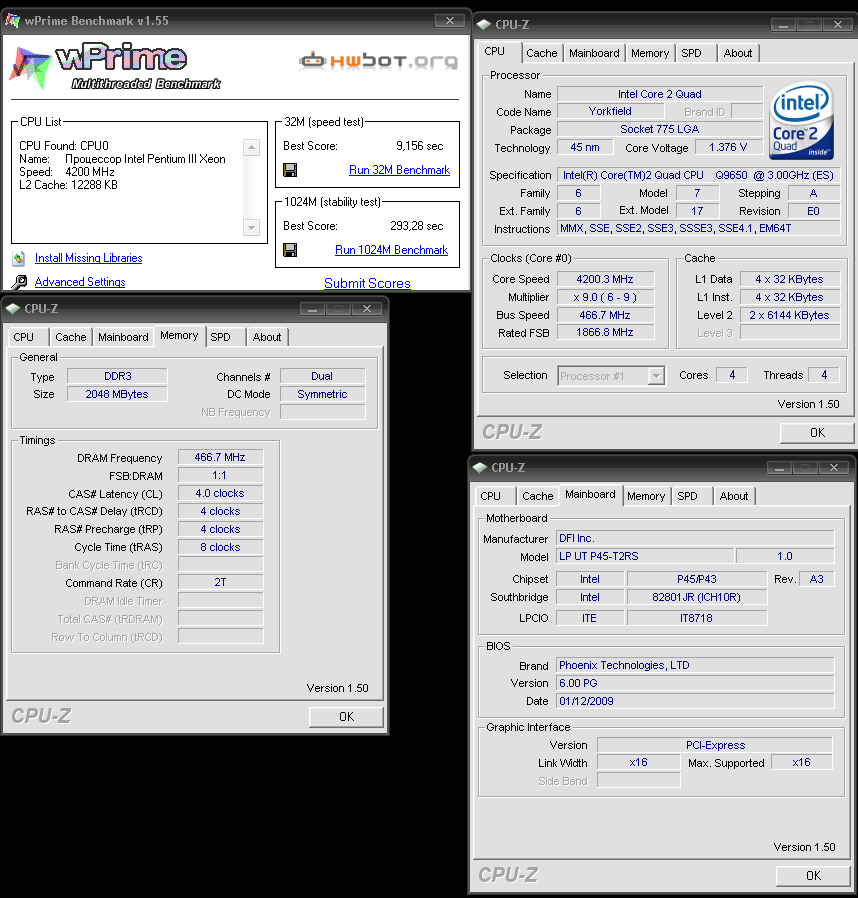Click OK in CPU-Z memory window
Viewport: 858px width, 898px height.
pyautogui.click(x=346, y=717)
